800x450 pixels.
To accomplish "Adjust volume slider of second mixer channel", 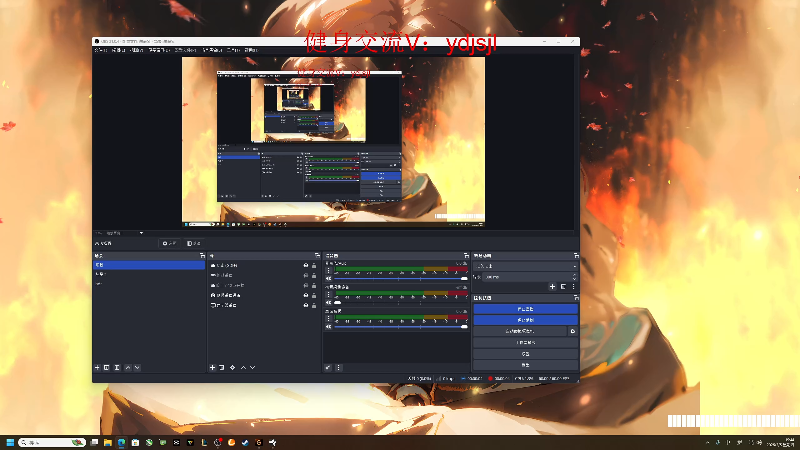I will tap(402, 303).
